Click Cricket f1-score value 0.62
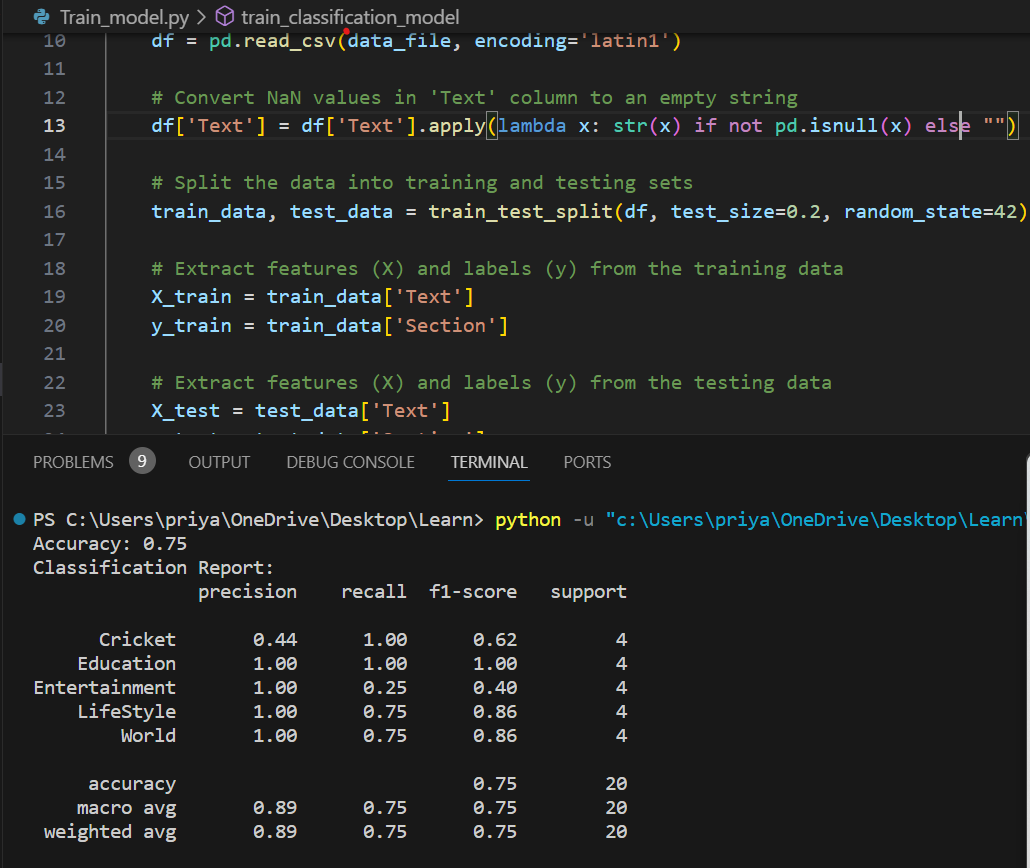The image size is (1030, 868). click(x=495, y=640)
